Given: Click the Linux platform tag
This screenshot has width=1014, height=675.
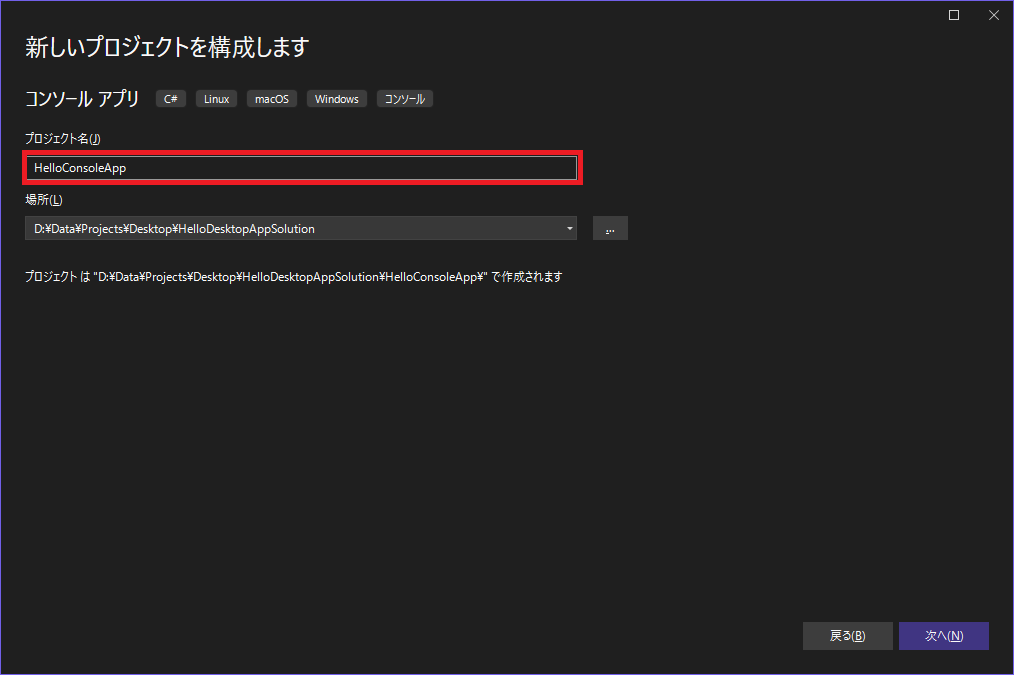Looking at the screenshot, I should [x=216, y=99].
